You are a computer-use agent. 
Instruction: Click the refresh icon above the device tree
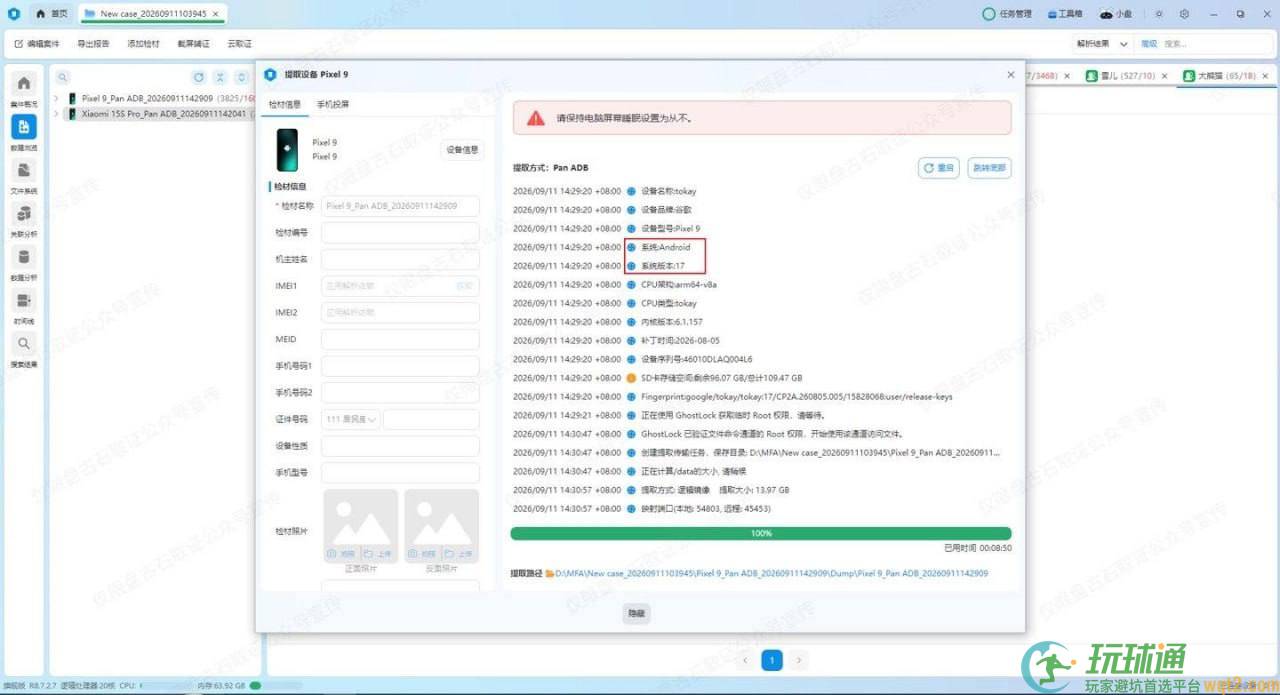199,77
